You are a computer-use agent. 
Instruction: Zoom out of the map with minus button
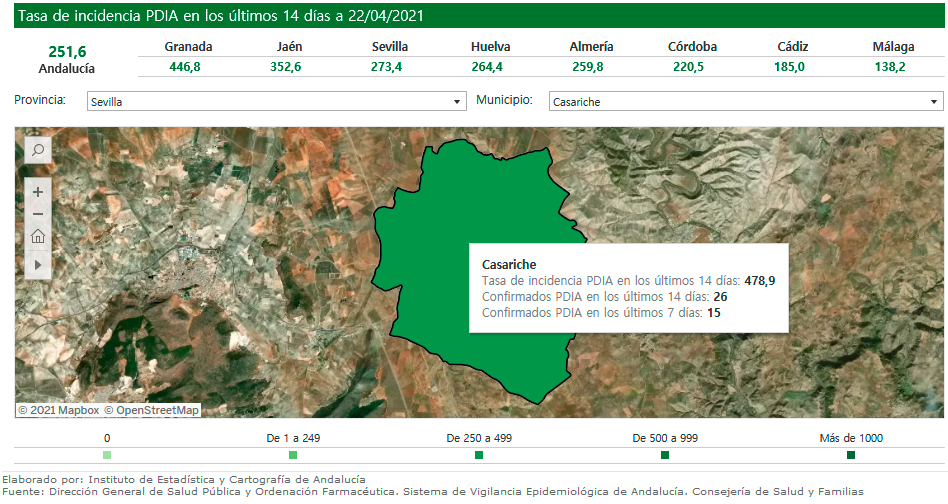point(38,214)
